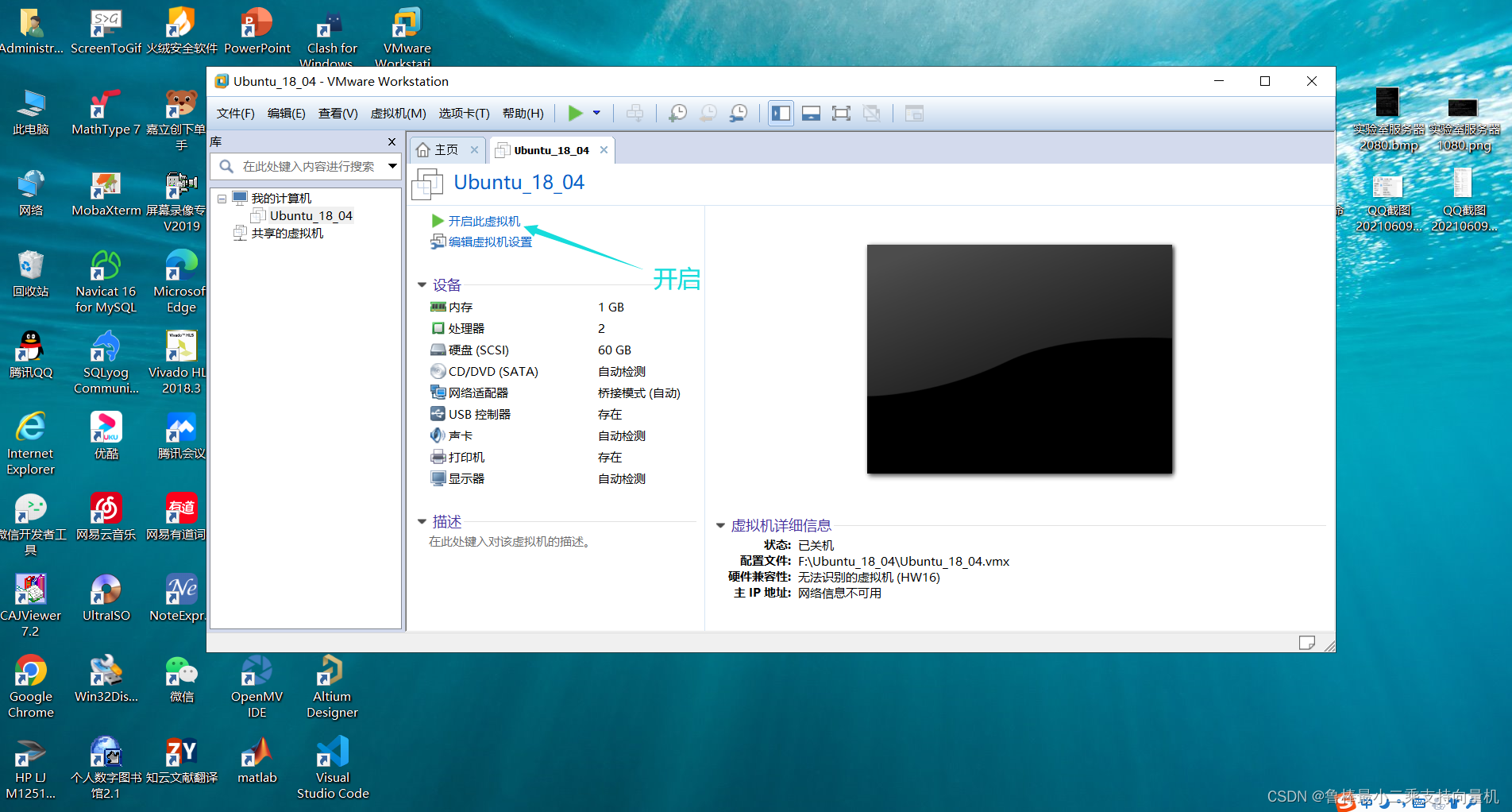Viewport: 1512px width, 812px height.
Task: Select Ubuntu_18_04 in the library tree
Action: [310, 215]
